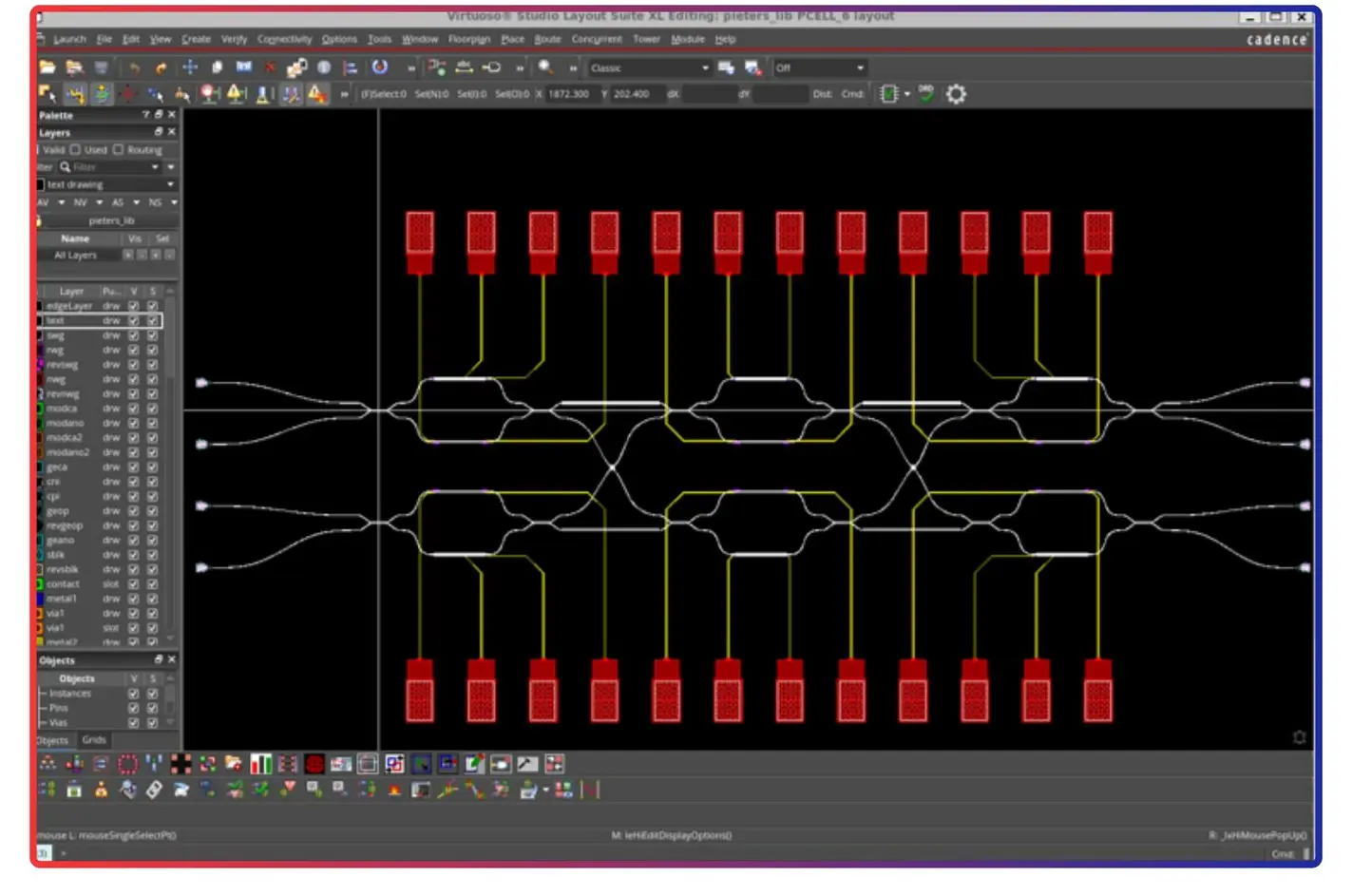Open the layer Filter dropdown arrow
The image size is (1352, 896).
pyautogui.click(x=156, y=167)
